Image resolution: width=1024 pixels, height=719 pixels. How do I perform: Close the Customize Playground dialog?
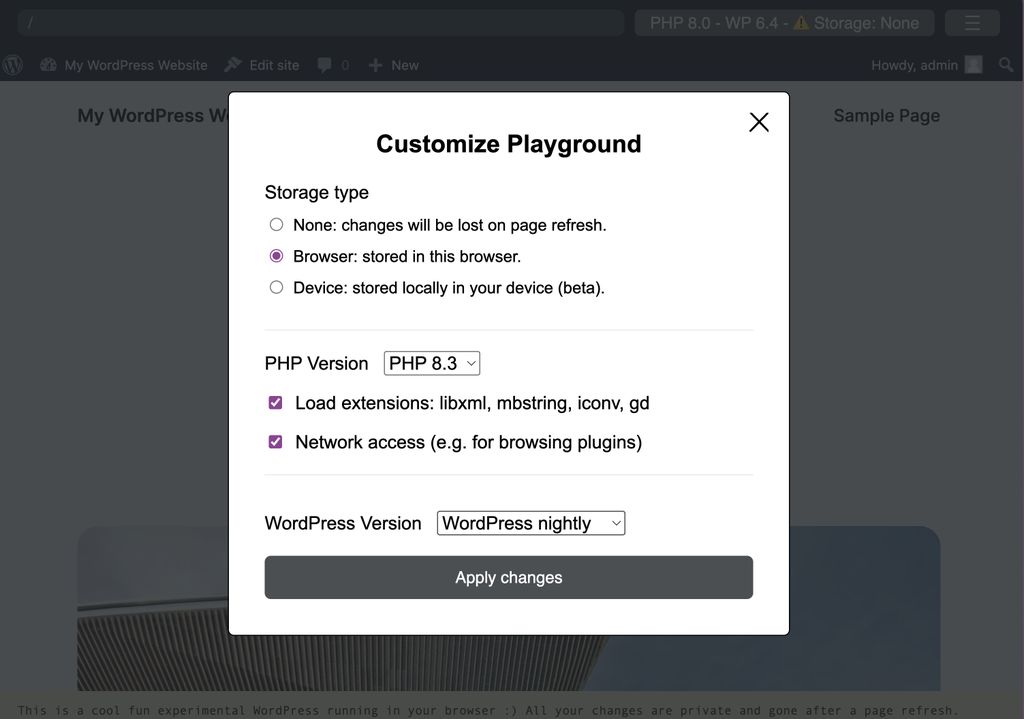pos(759,122)
